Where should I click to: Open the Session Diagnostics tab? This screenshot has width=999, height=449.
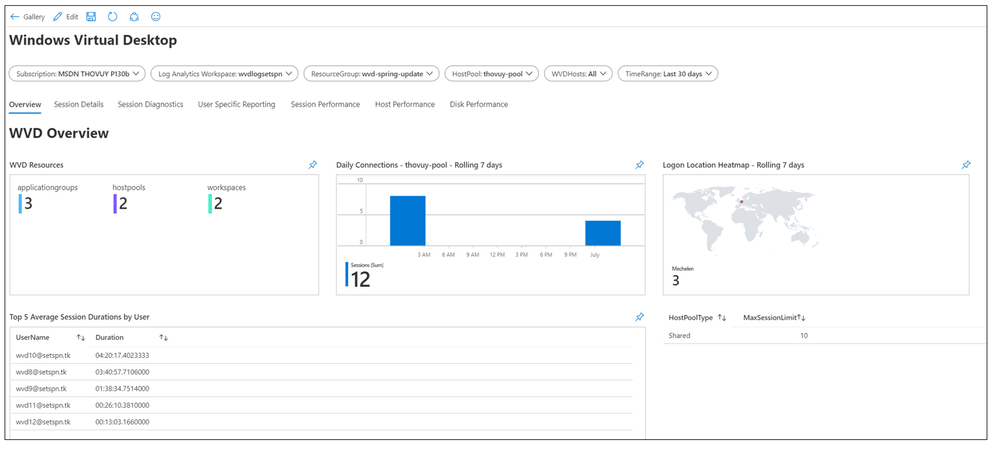tap(150, 104)
